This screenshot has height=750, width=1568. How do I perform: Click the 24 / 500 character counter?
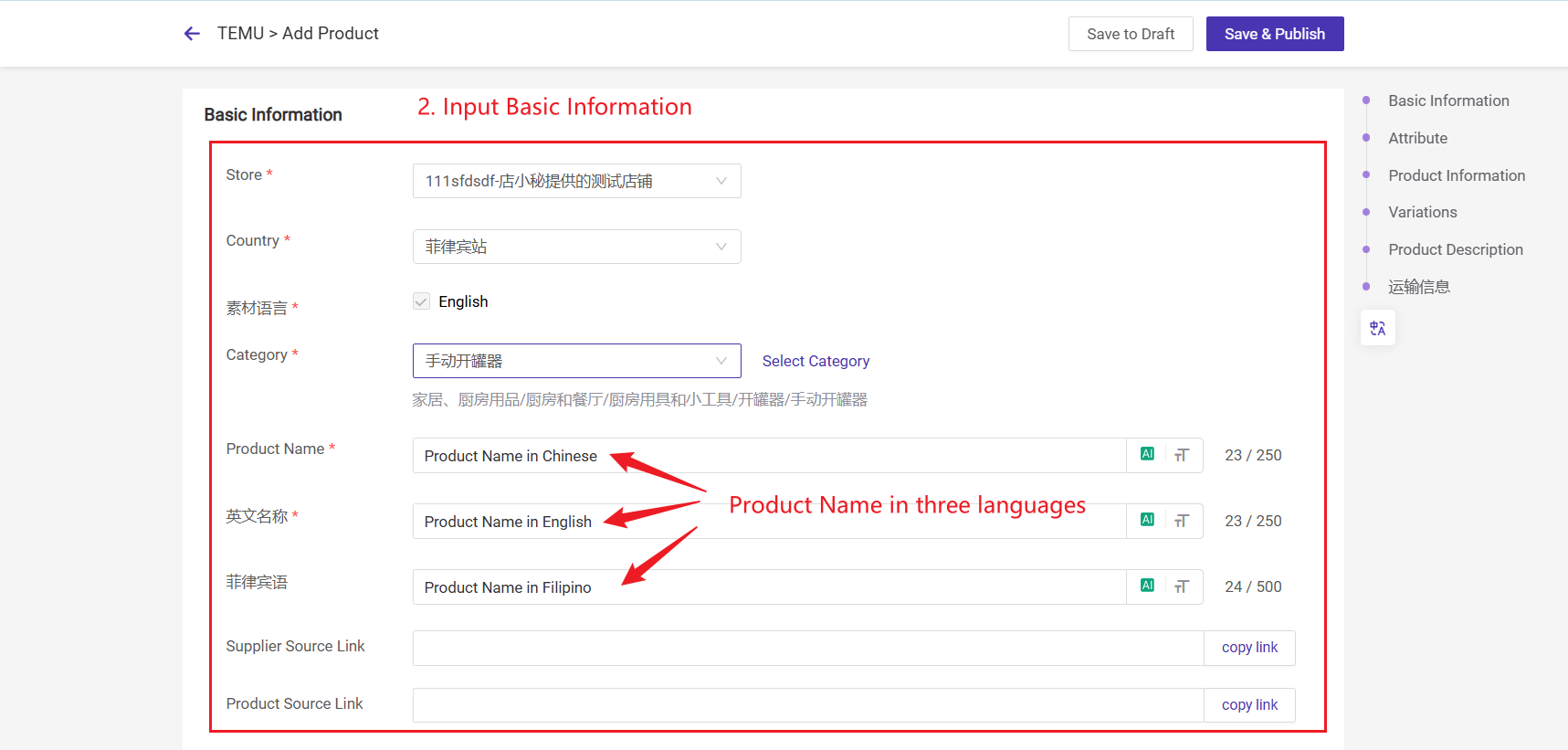click(x=1253, y=586)
